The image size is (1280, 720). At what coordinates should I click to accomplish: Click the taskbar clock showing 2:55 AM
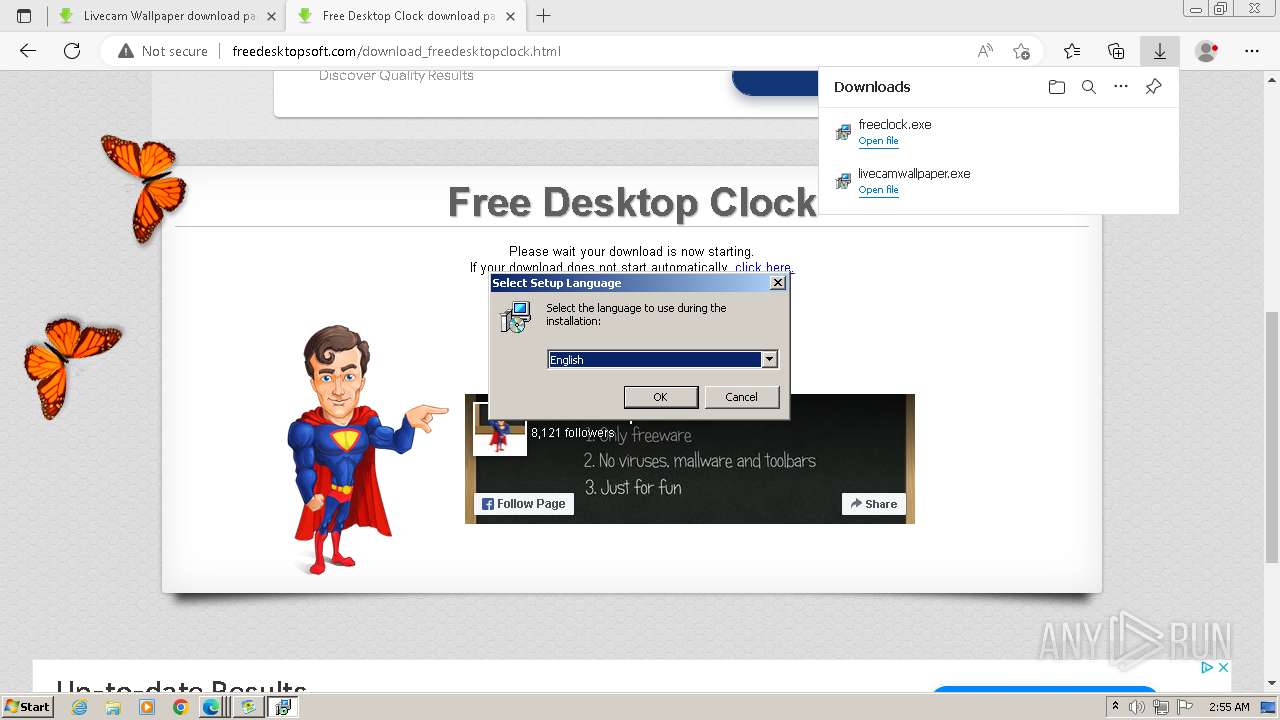[1229, 707]
